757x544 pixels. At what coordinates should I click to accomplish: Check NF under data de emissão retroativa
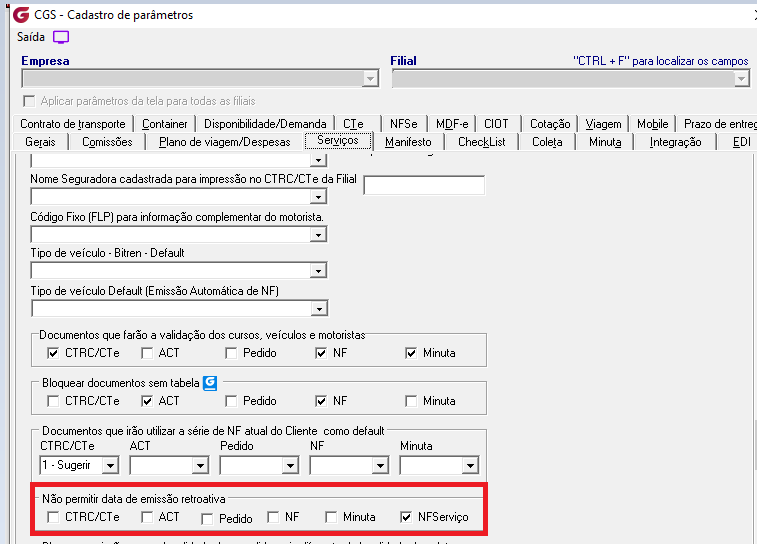pos(273,517)
